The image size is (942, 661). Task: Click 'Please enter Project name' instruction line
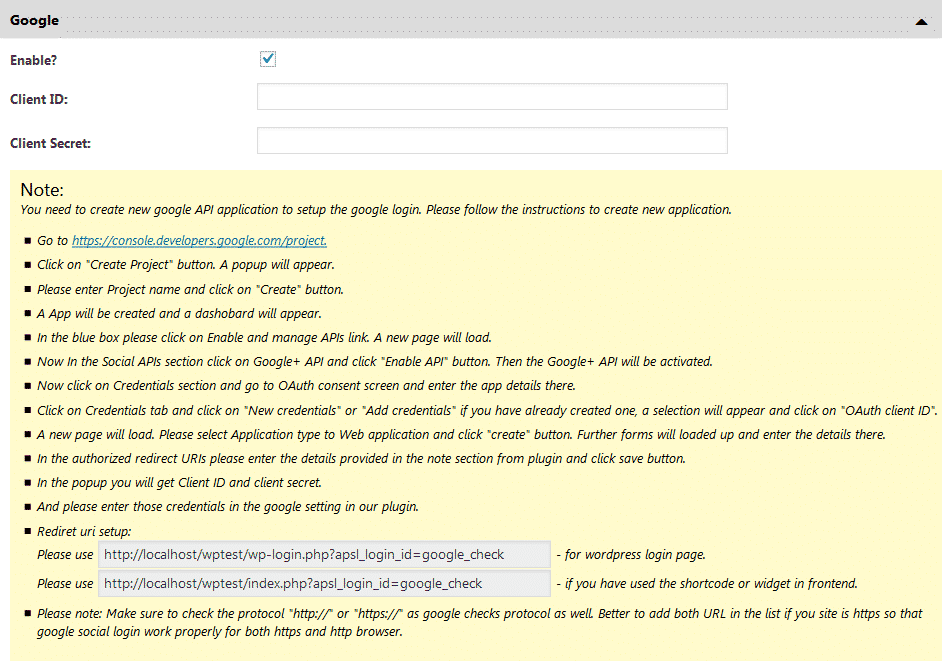click(190, 290)
